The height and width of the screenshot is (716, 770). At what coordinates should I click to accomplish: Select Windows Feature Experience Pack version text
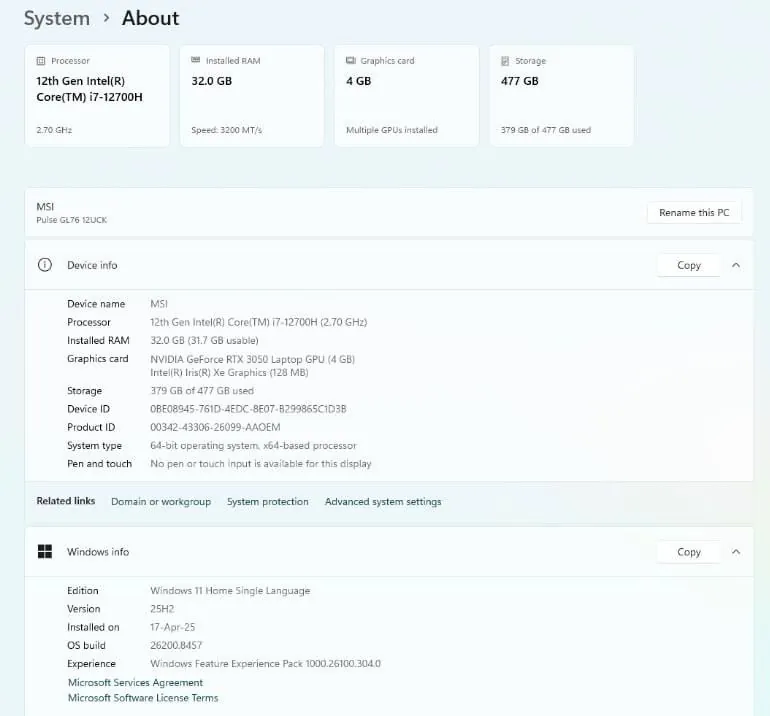(266, 663)
